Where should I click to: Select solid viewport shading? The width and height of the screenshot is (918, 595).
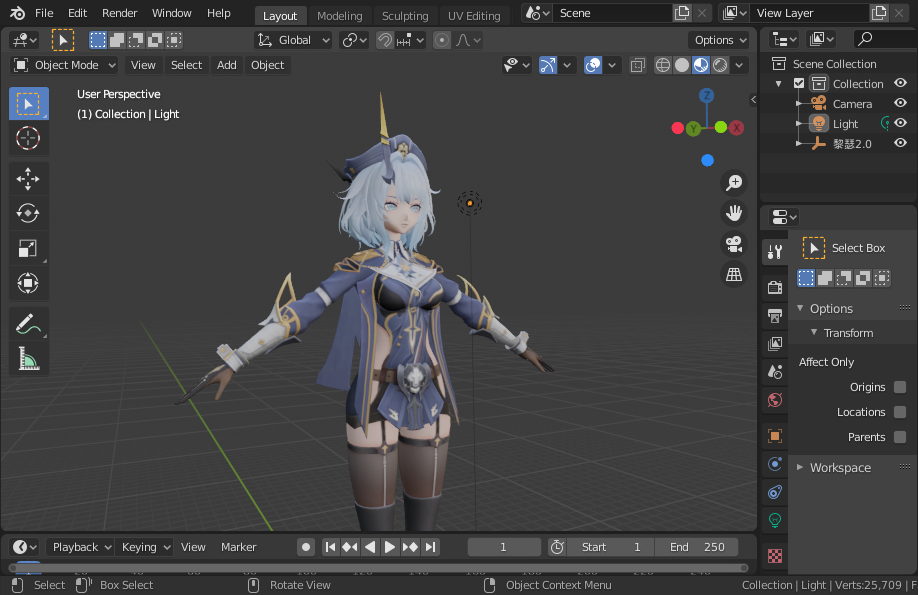(681, 65)
